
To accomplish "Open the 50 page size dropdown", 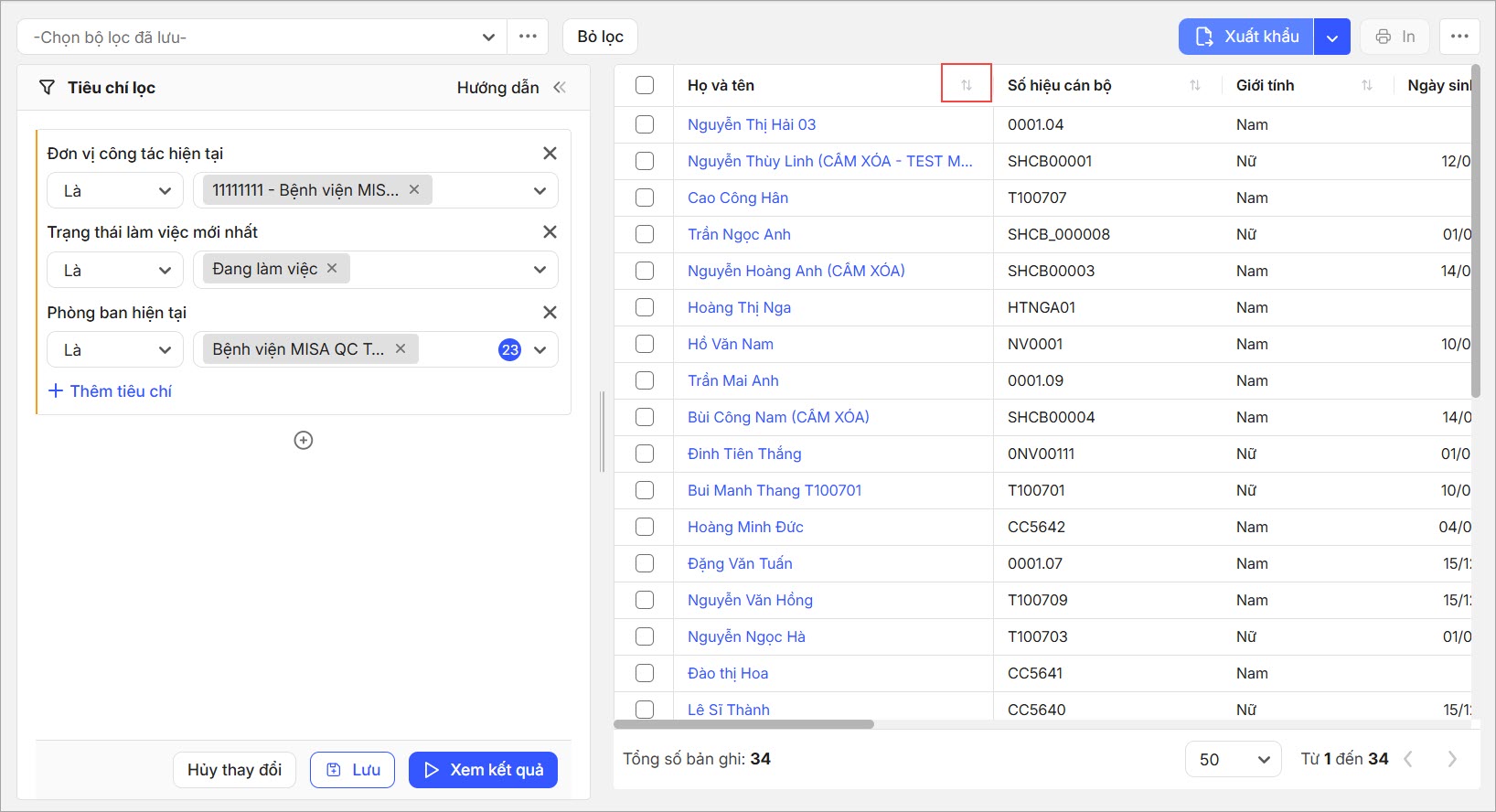I will (1233, 759).
